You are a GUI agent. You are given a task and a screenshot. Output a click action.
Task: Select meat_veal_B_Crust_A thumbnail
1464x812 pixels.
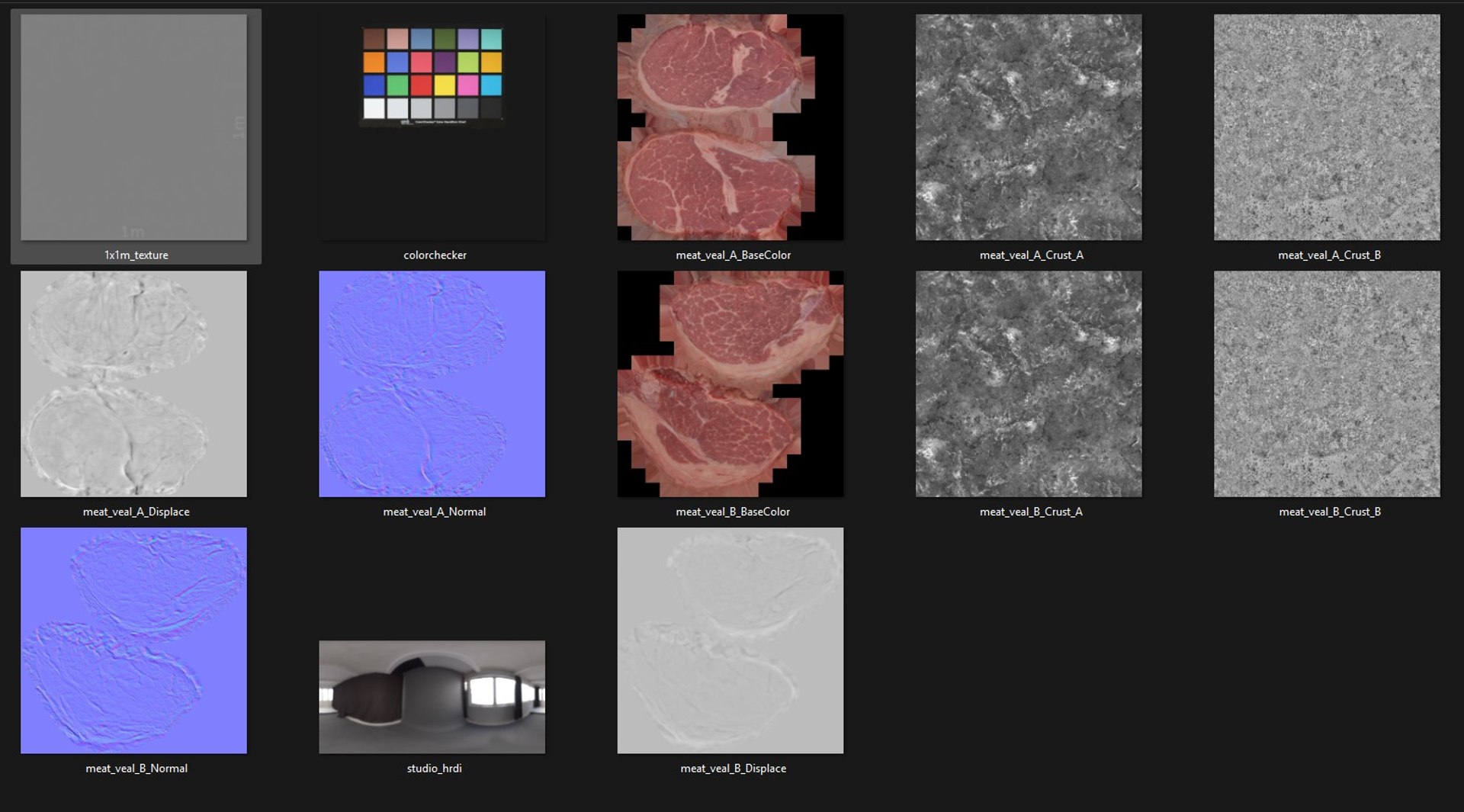pyautogui.click(x=1029, y=384)
